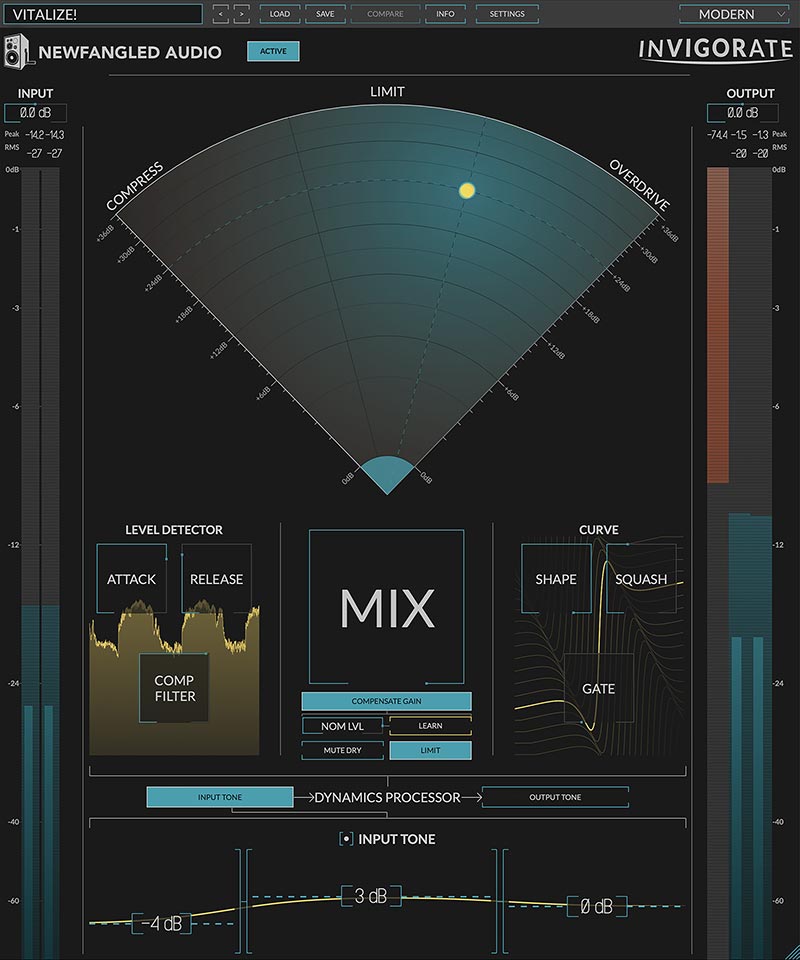The image size is (800, 960).
Task: Switch to the OUTPUT TONE section
Action: [x=555, y=797]
